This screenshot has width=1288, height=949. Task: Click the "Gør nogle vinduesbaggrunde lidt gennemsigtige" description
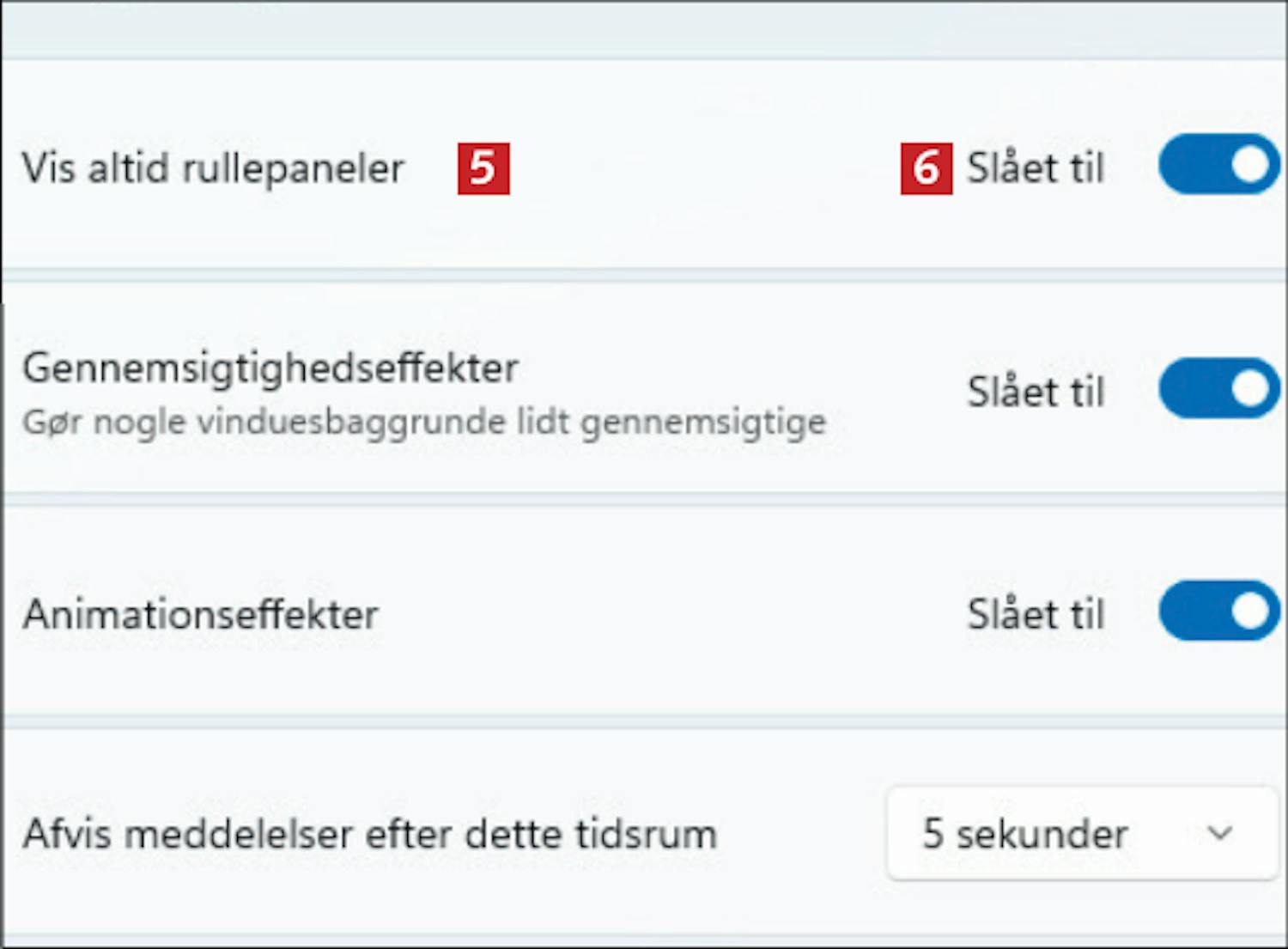tap(424, 422)
